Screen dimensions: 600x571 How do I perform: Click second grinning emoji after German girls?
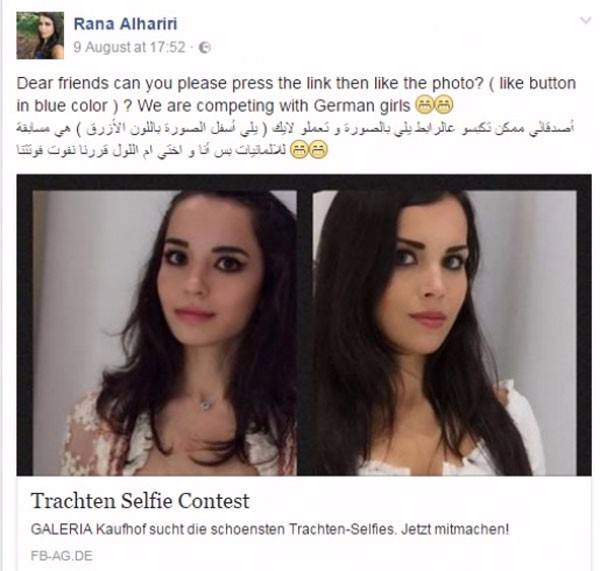(443, 105)
